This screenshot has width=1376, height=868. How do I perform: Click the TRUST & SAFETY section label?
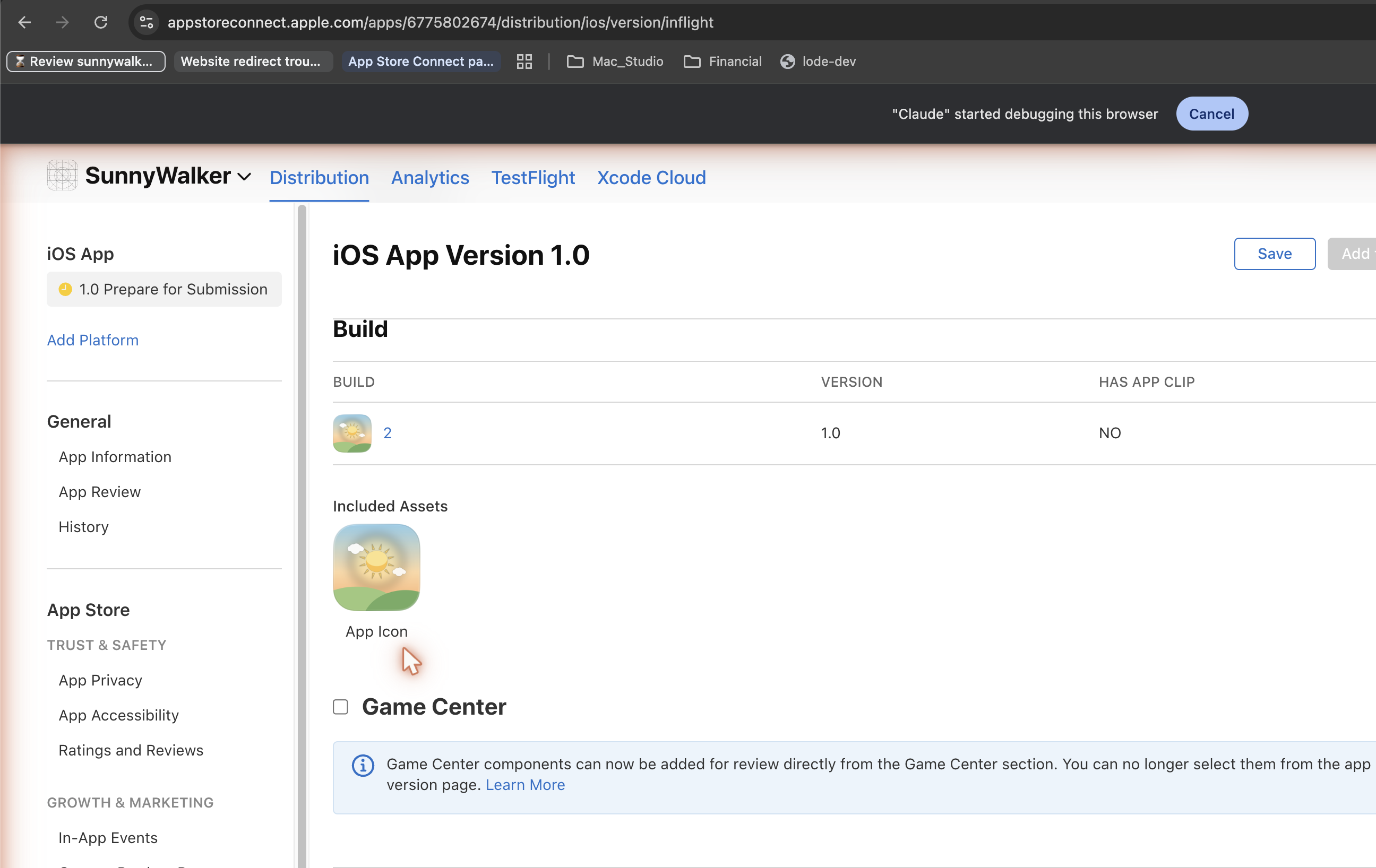106,645
